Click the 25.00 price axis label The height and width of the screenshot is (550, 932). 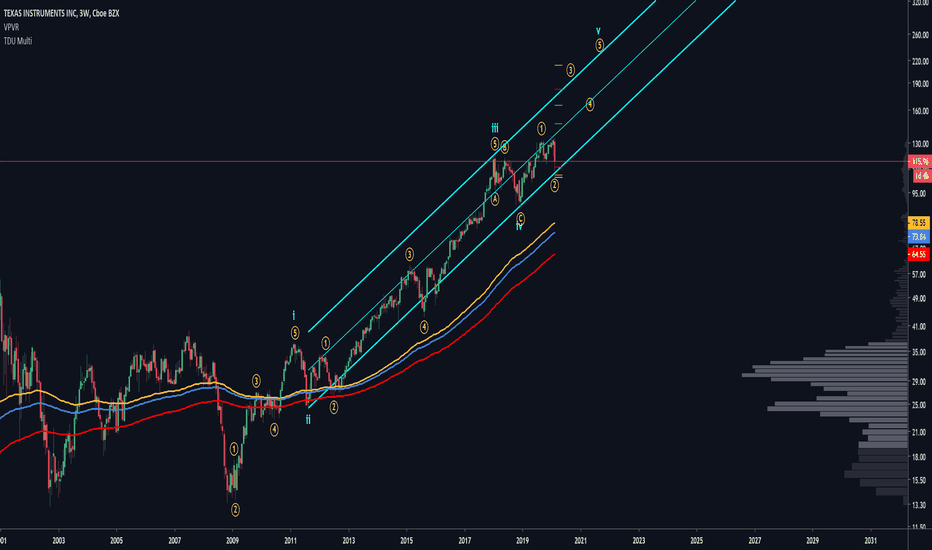click(920, 405)
